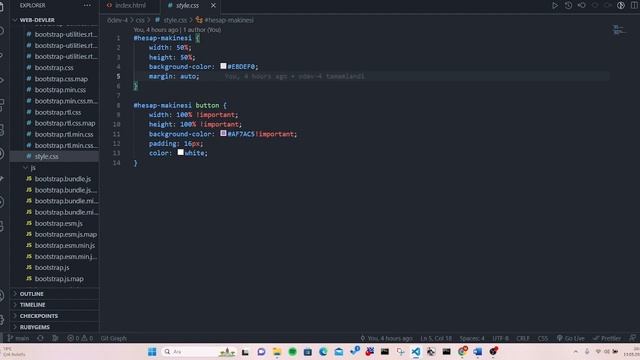Open the Mail app from the taskbar

tap(339, 351)
